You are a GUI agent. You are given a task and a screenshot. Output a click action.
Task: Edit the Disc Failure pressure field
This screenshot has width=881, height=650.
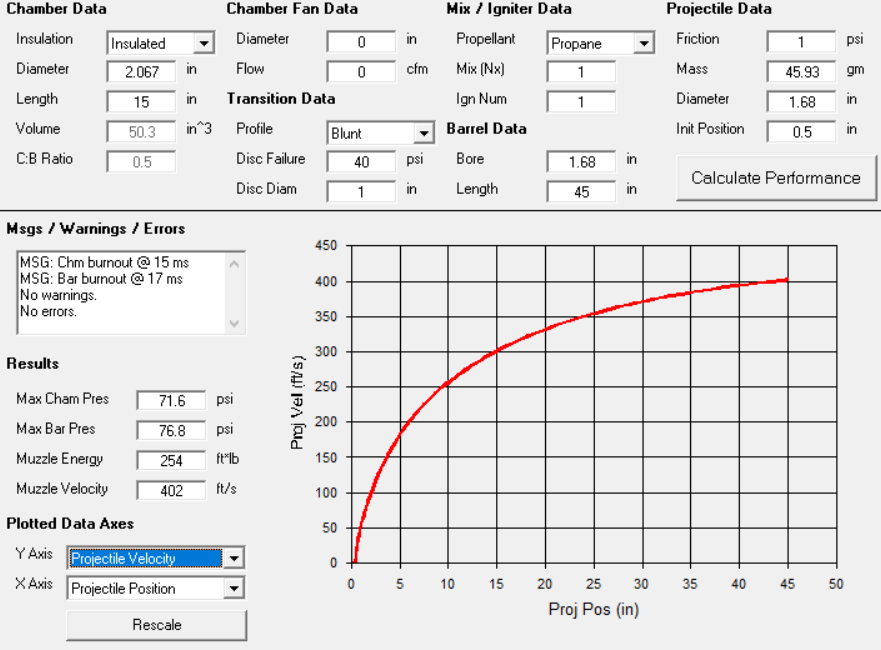pos(361,161)
